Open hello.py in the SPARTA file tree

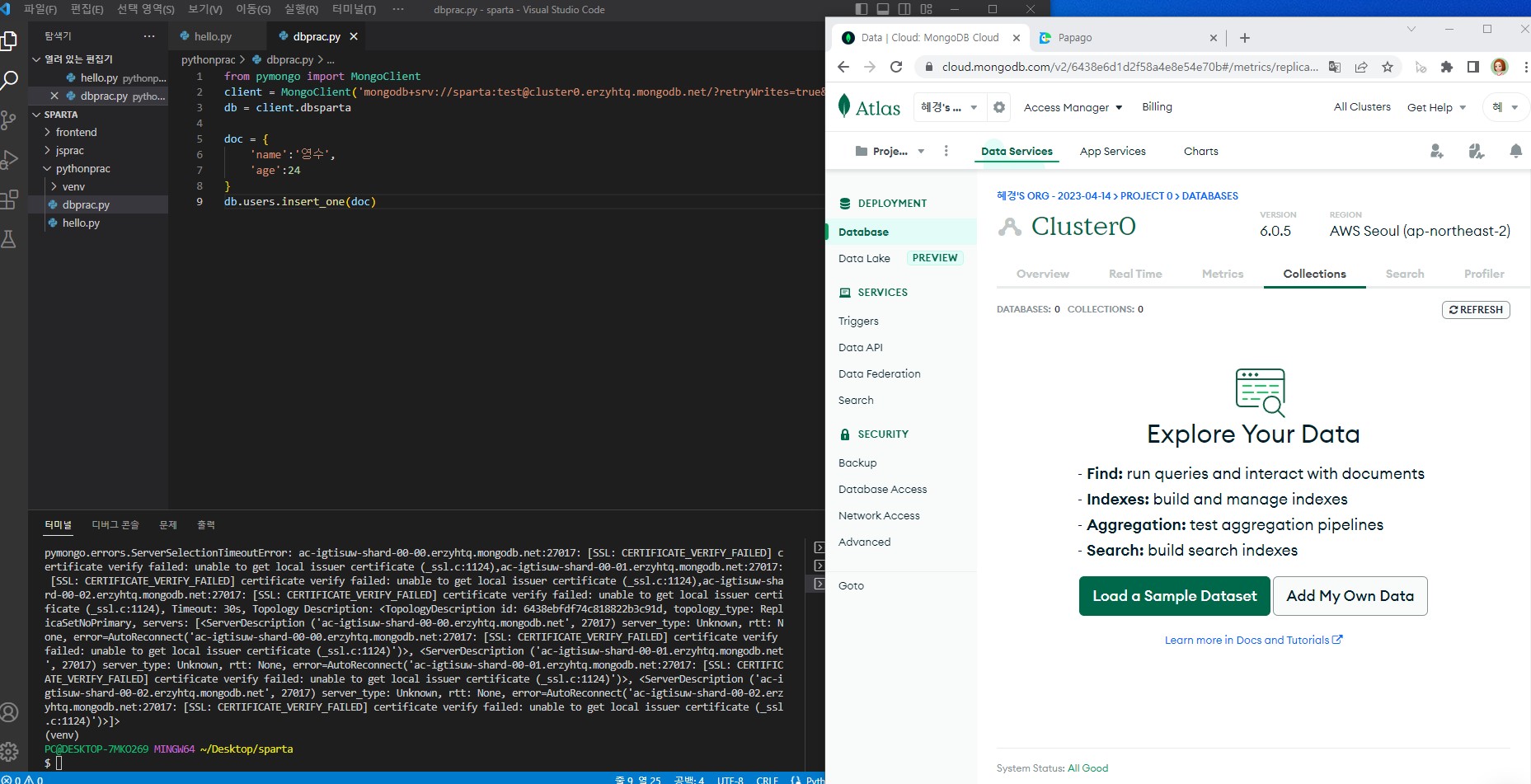[x=81, y=223]
